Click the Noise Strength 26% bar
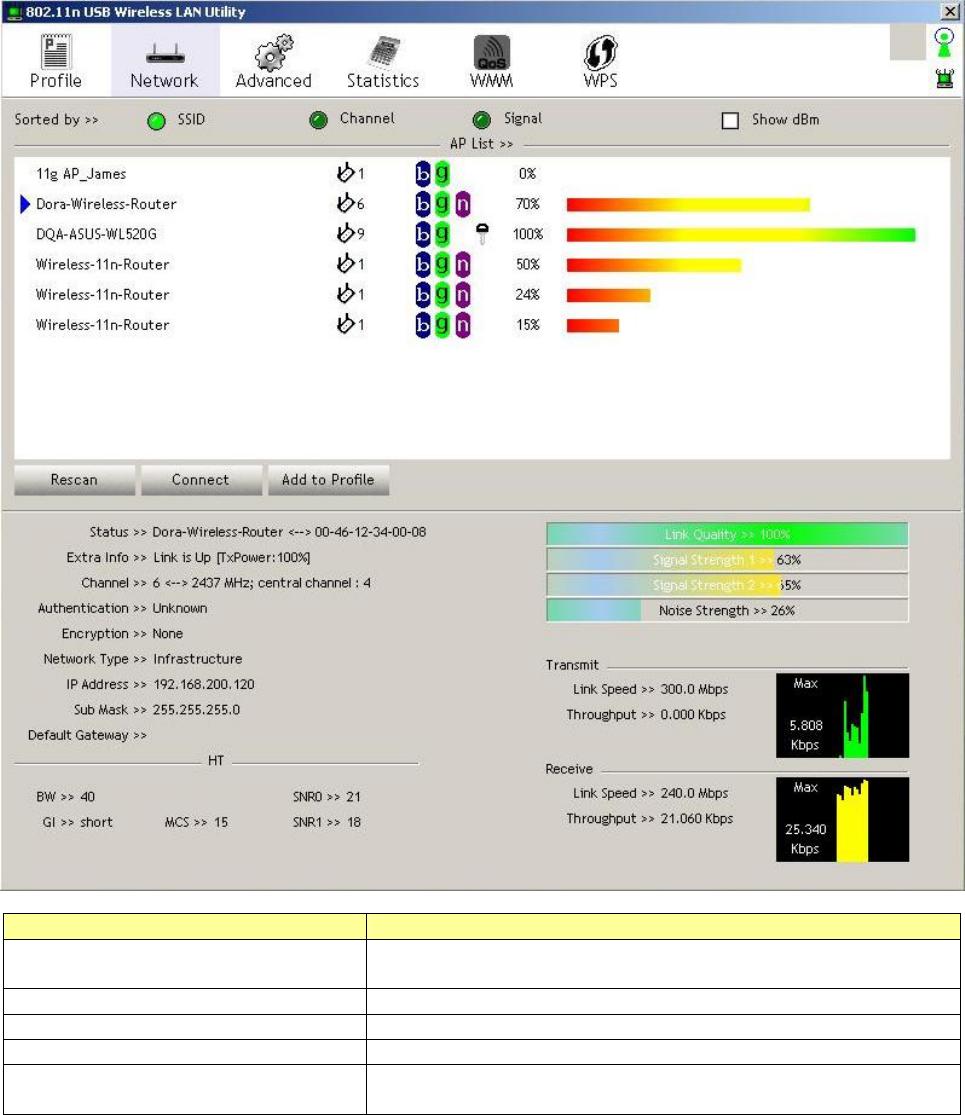 pyautogui.click(x=727, y=611)
